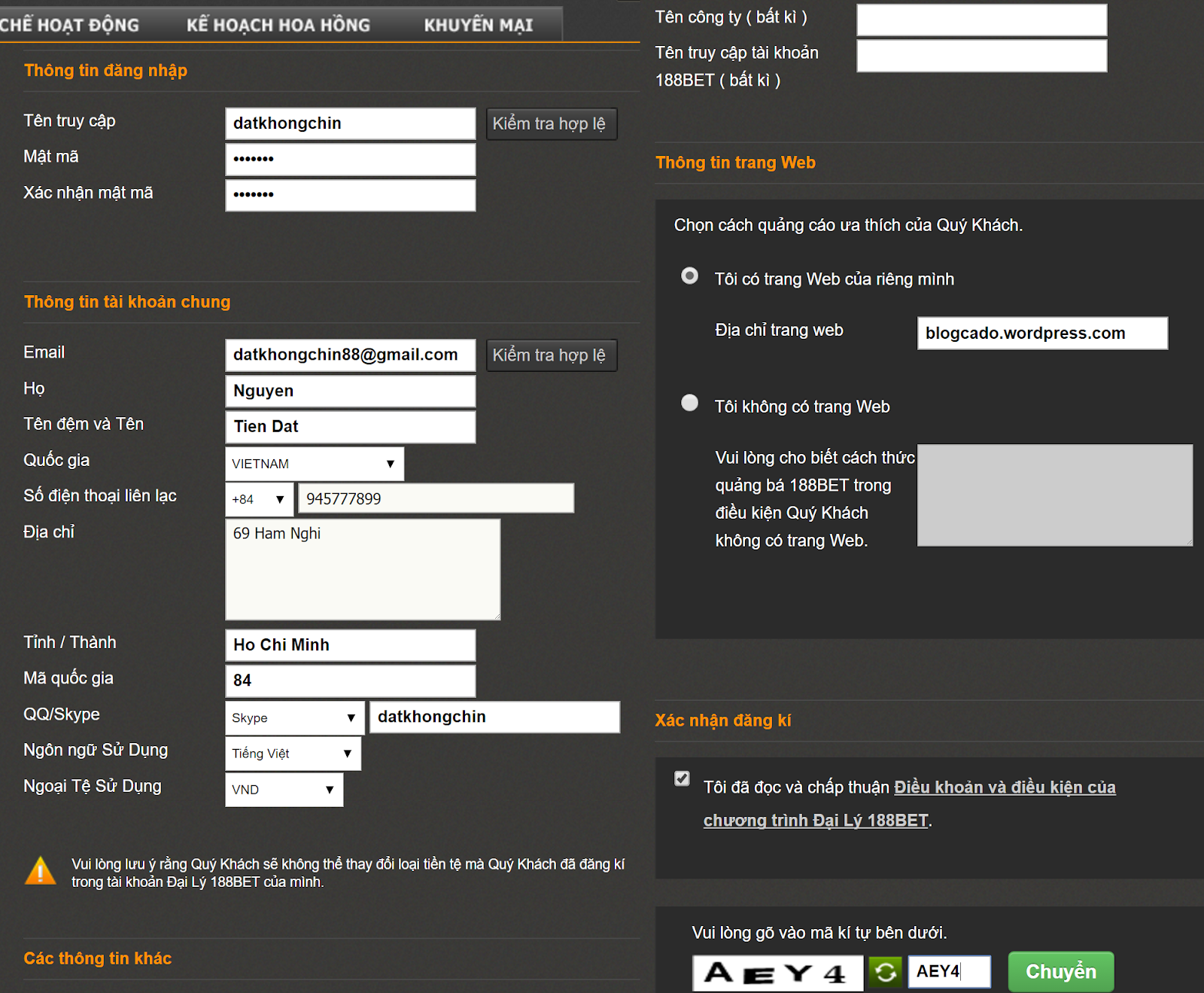This screenshot has height=993, width=1204.
Task: Click the 'Thông tin tài khoản chung' heading
Action: click(x=127, y=302)
